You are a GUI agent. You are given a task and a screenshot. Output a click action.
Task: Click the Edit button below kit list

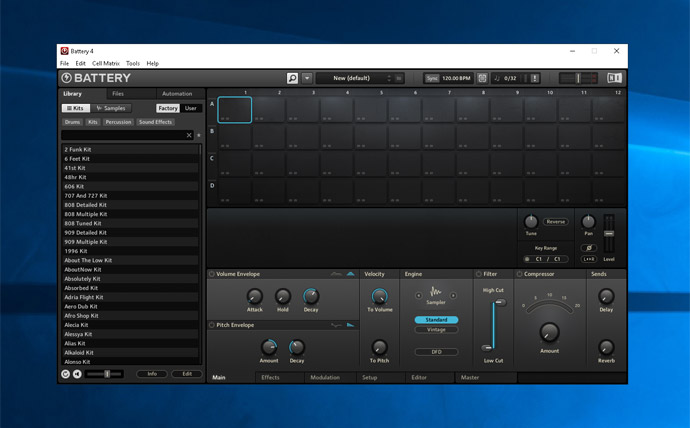tap(187, 374)
